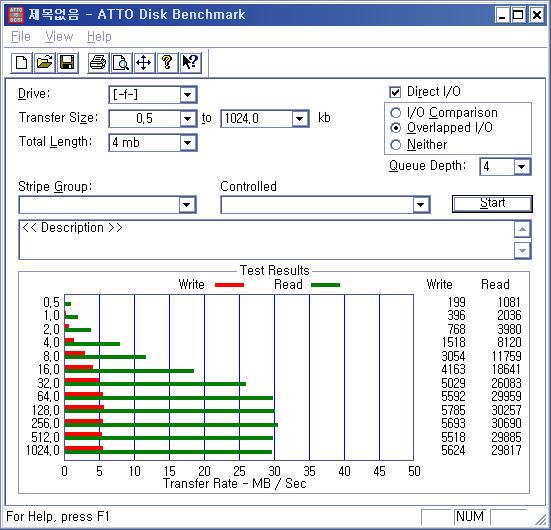The width and height of the screenshot is (551, 530).
Task: Open the Total Length dropdown 4 mb
Action: coord(188,143)
